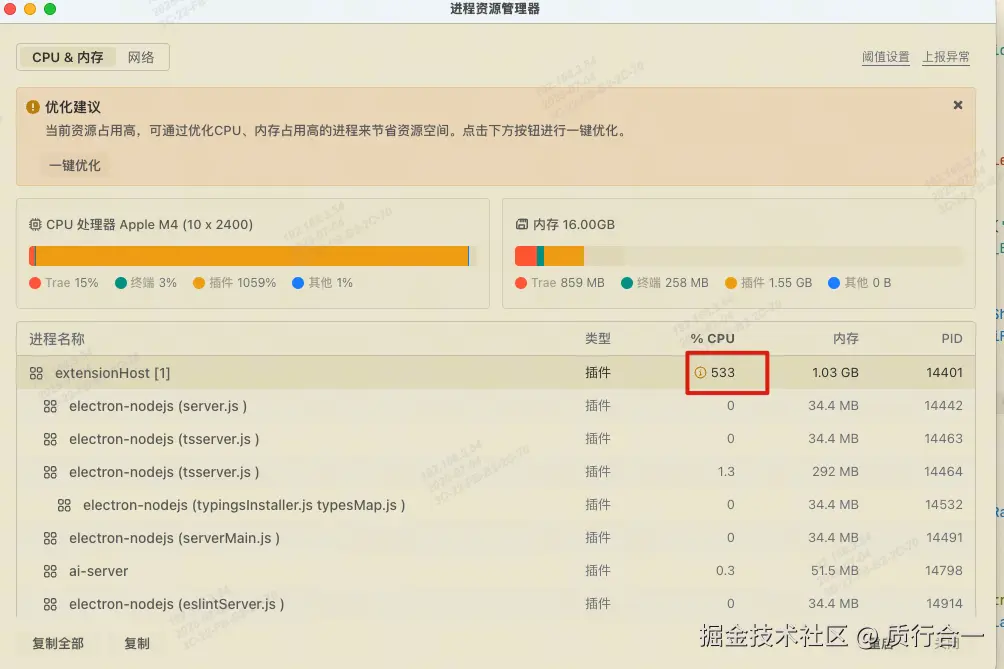Viewport: 1004px width, 669px height.
Task: Dismiss the 优化建议 banner with the X
Action: click(x=957, y=103)
